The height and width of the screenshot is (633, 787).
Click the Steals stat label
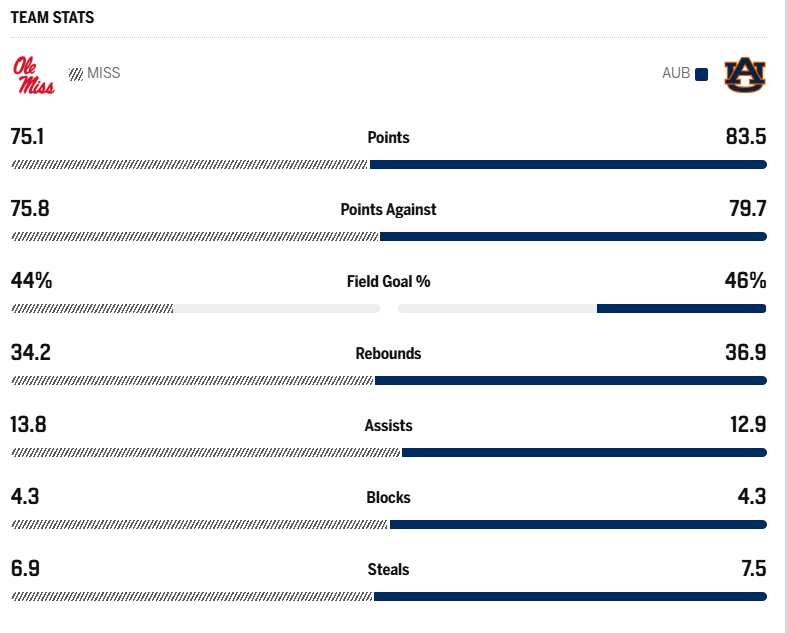pyautogui.click(x=388, y=570)
